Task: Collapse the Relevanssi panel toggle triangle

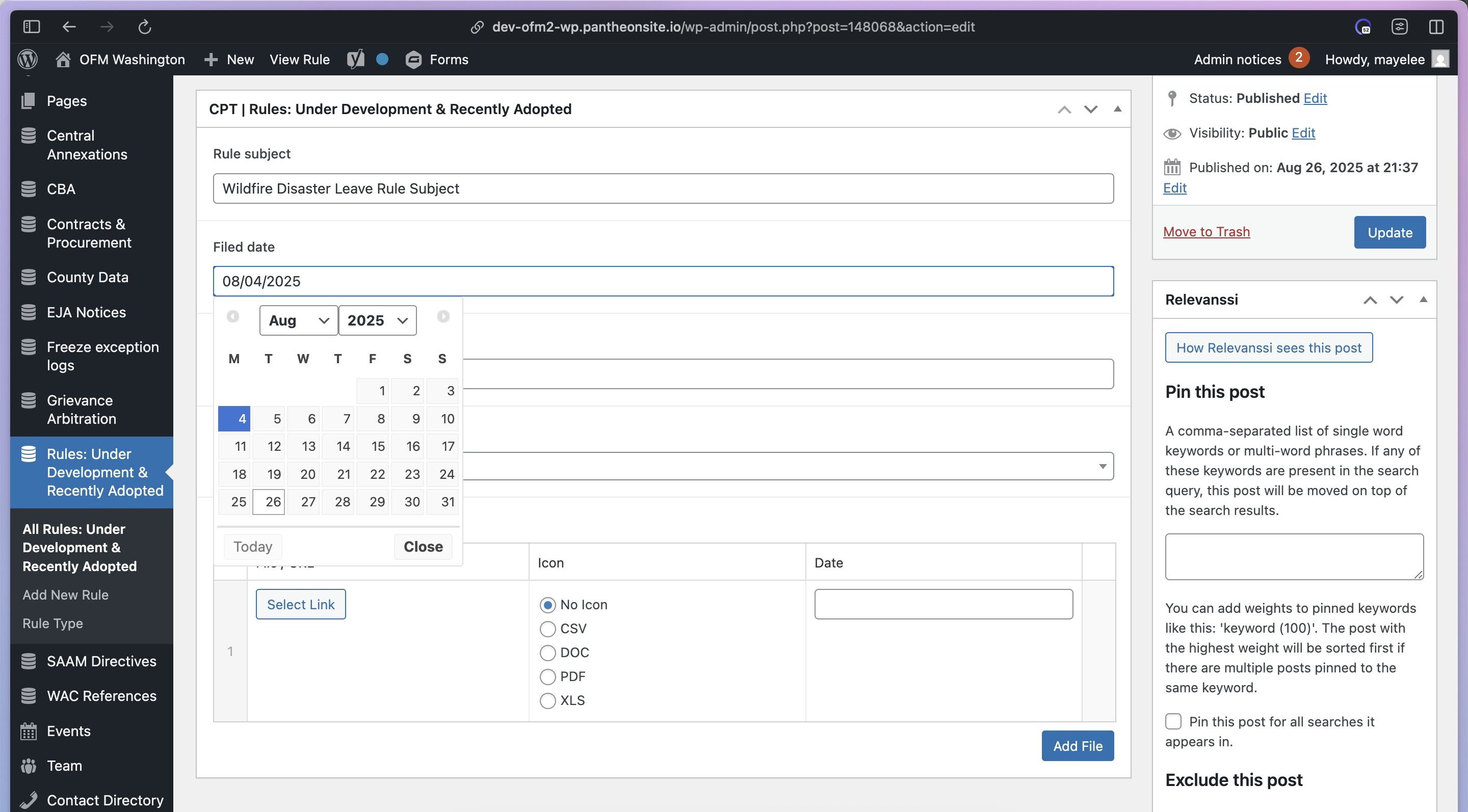Action: pos(1423,300)
